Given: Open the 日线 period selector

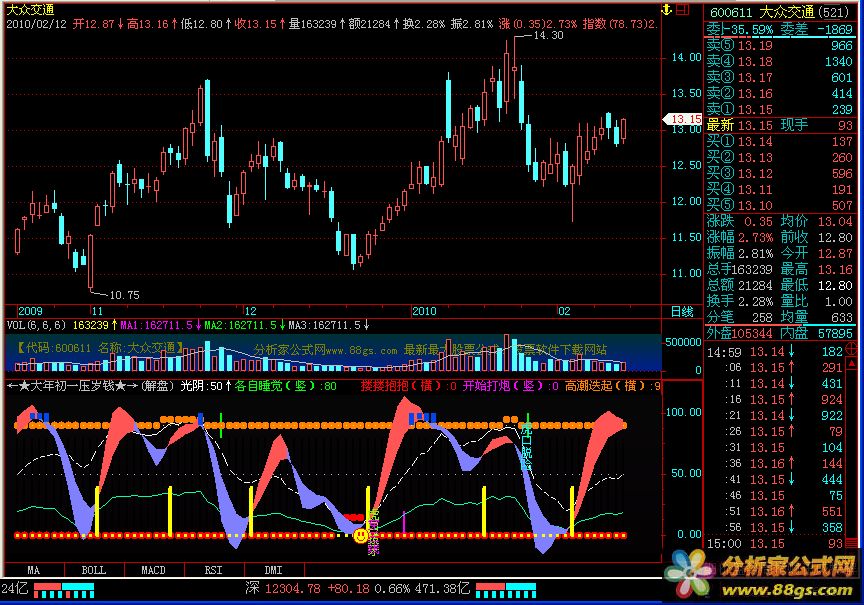Looking at the screenshot, I should click(680, 311).
